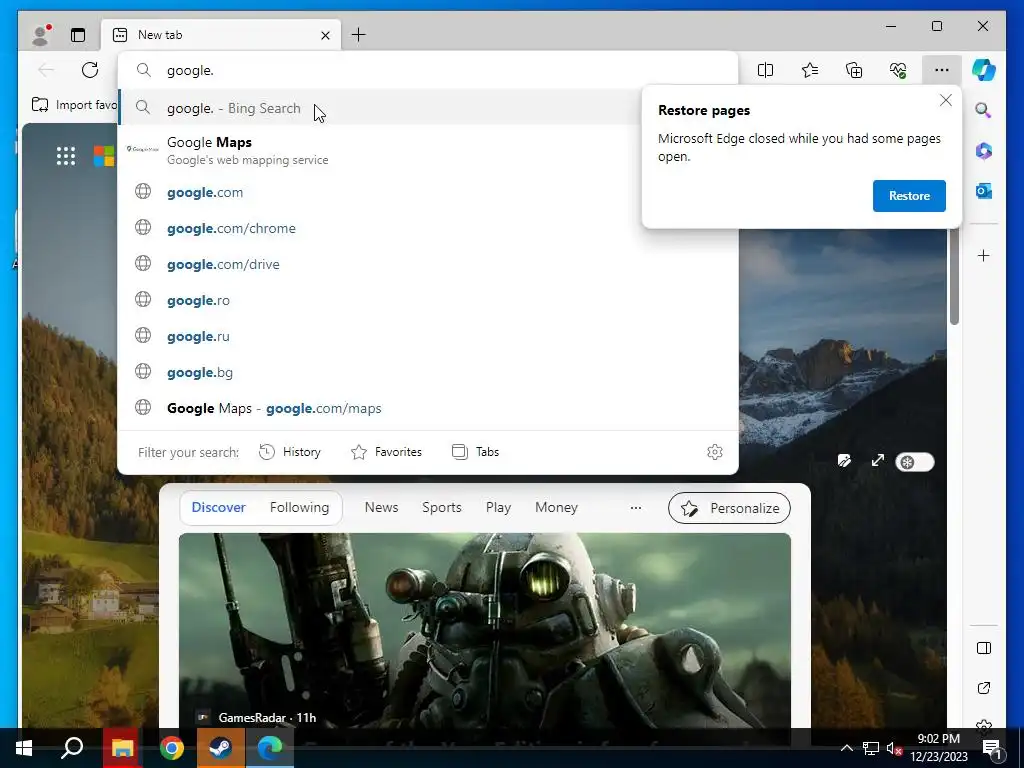Edit the background image icon
Viewport: 1024px width, 768px height.
coord(844,461)
